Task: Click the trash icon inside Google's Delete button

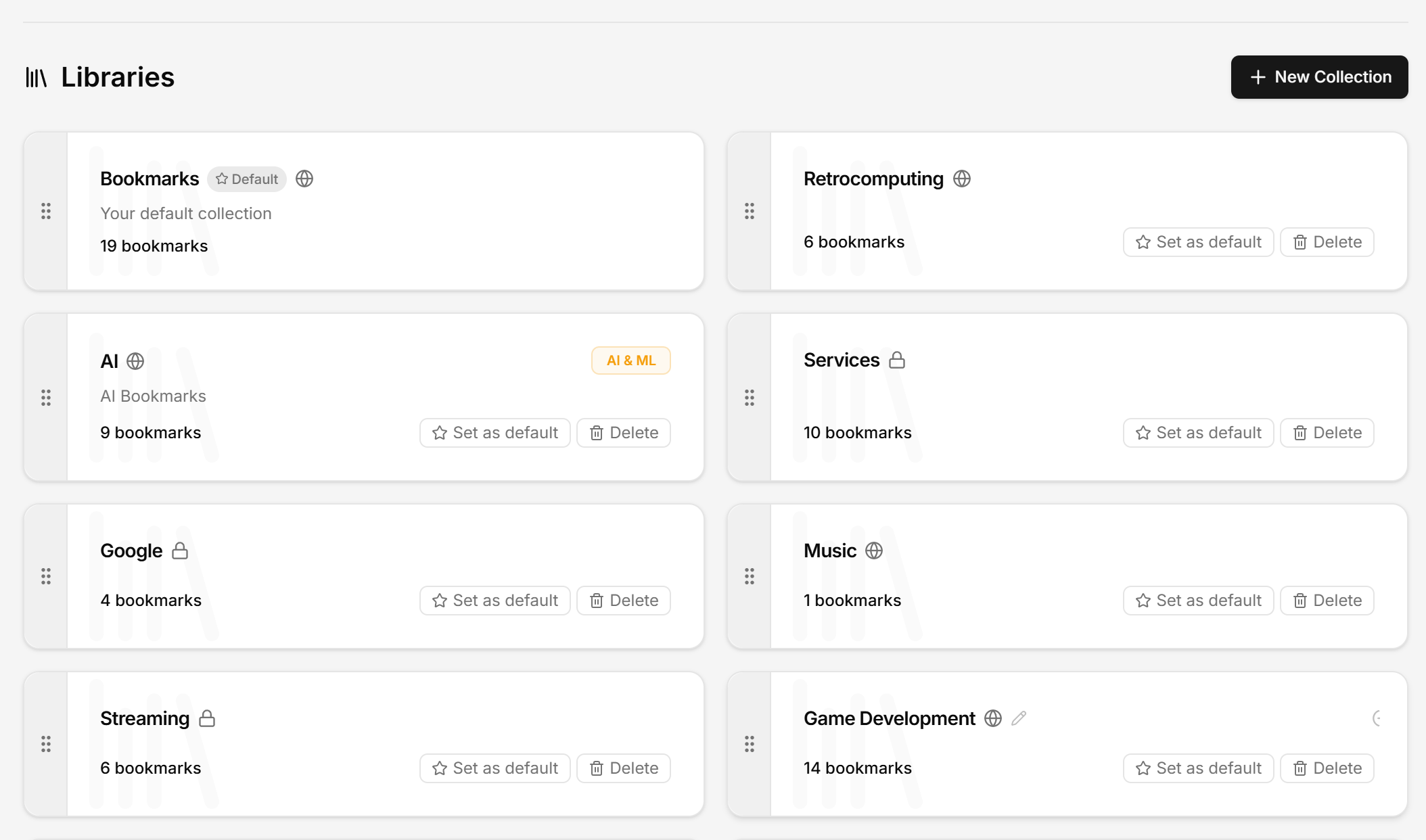Action: (x=597, y=600)
